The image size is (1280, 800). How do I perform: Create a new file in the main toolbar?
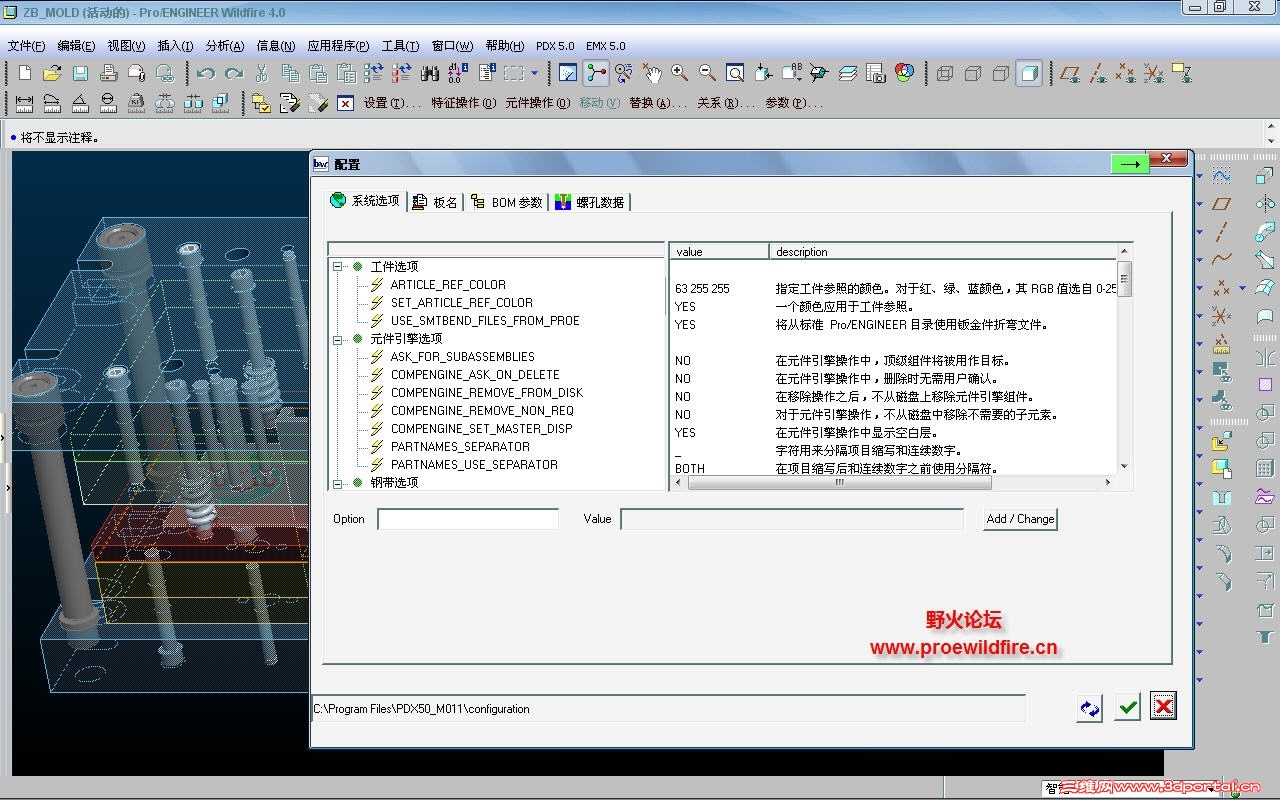click(25, 73)
